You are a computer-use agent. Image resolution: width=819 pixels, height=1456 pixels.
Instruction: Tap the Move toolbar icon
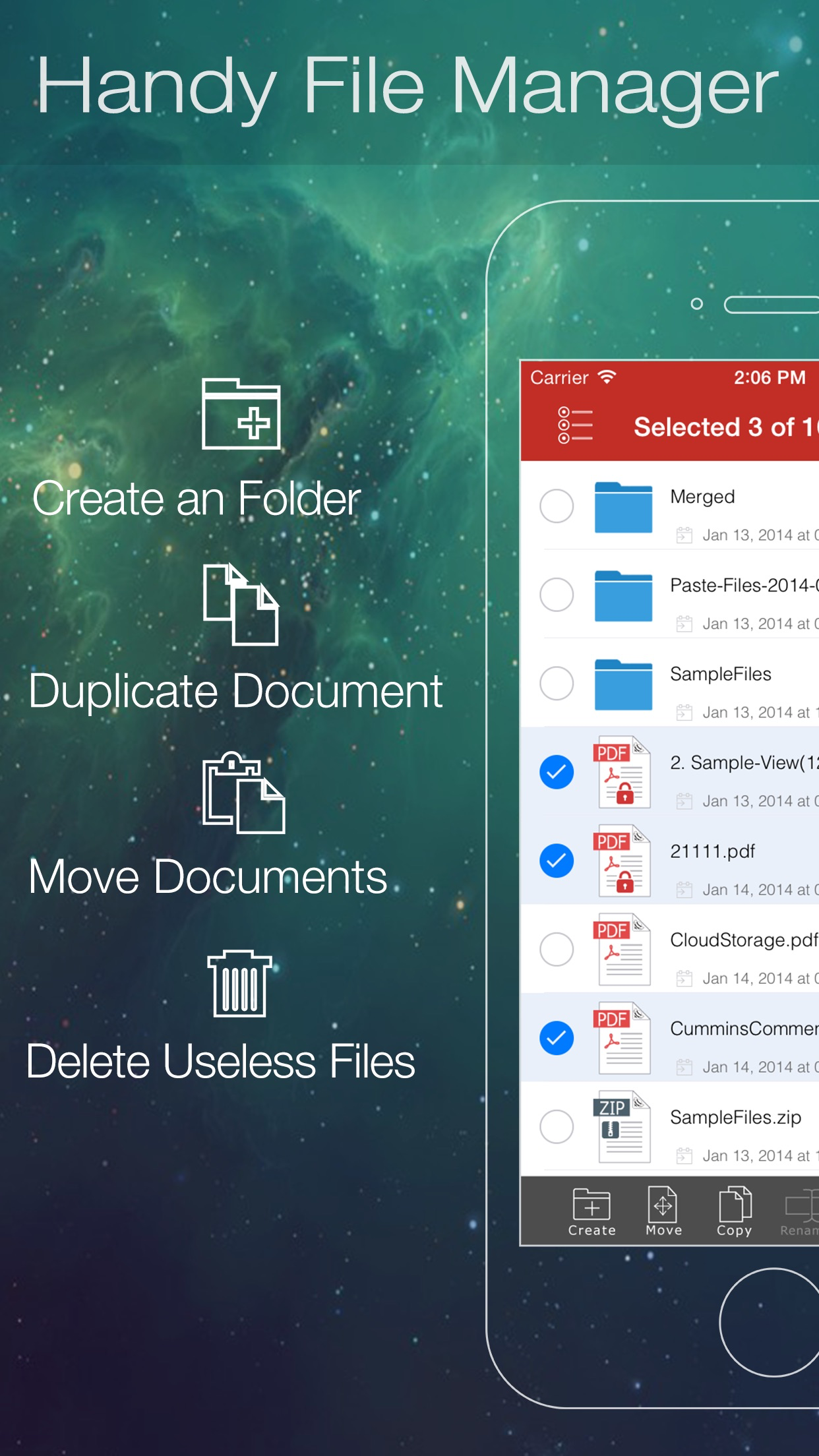tap(663, 1212)
